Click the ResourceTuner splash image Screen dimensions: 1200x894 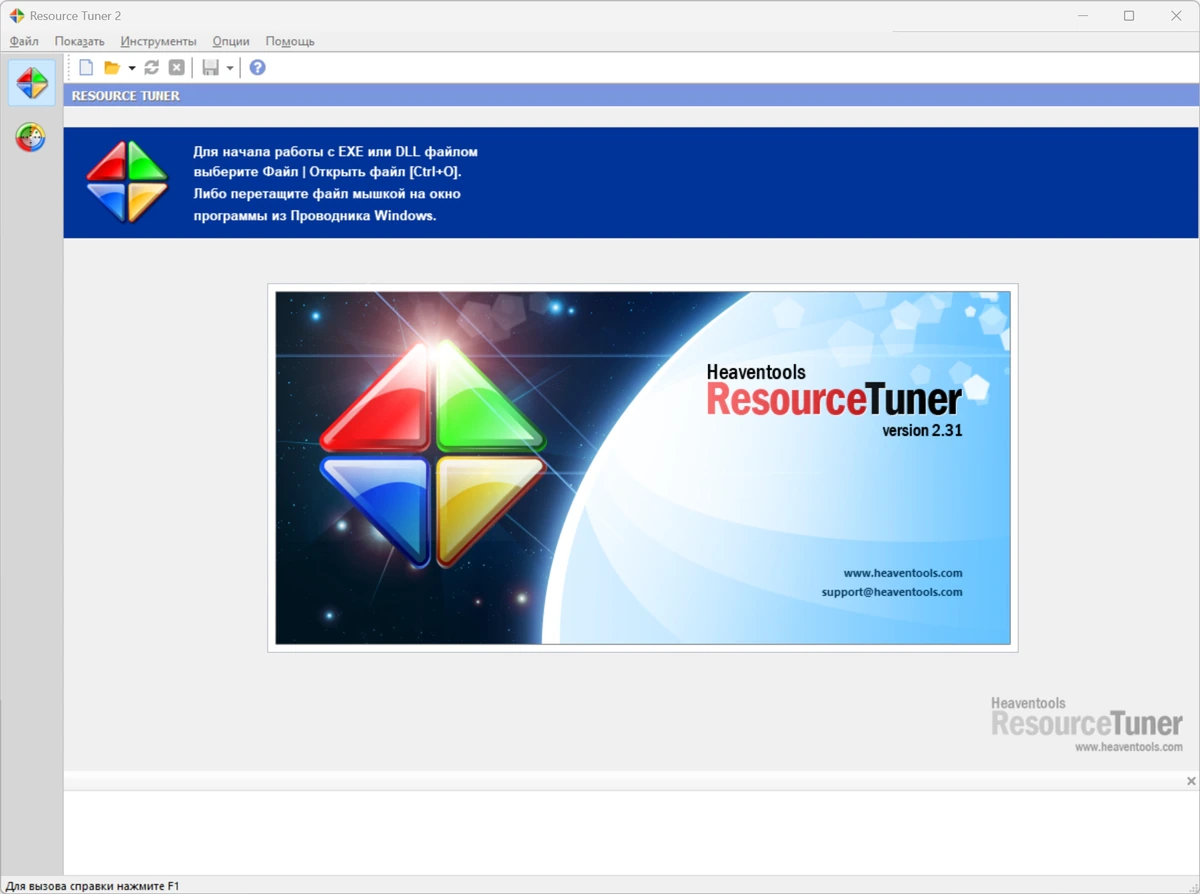point(643,468)
